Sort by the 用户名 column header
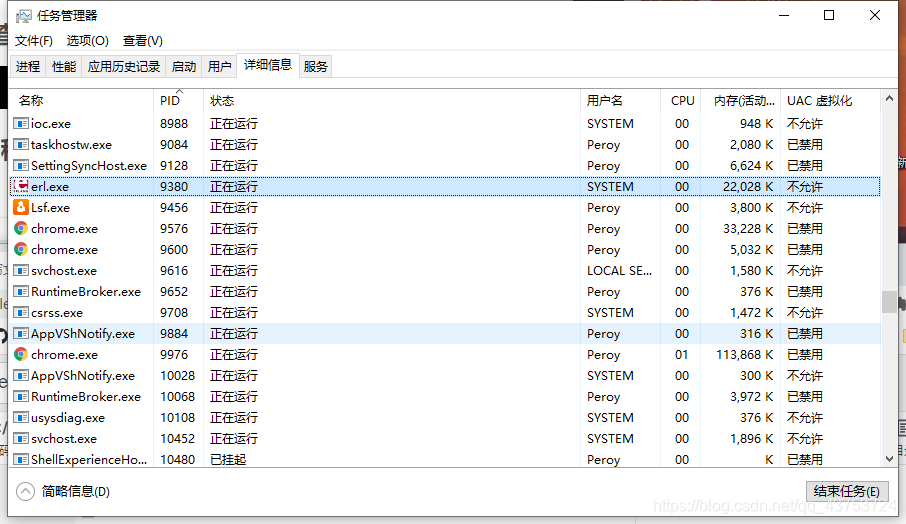 coord(620,101)
